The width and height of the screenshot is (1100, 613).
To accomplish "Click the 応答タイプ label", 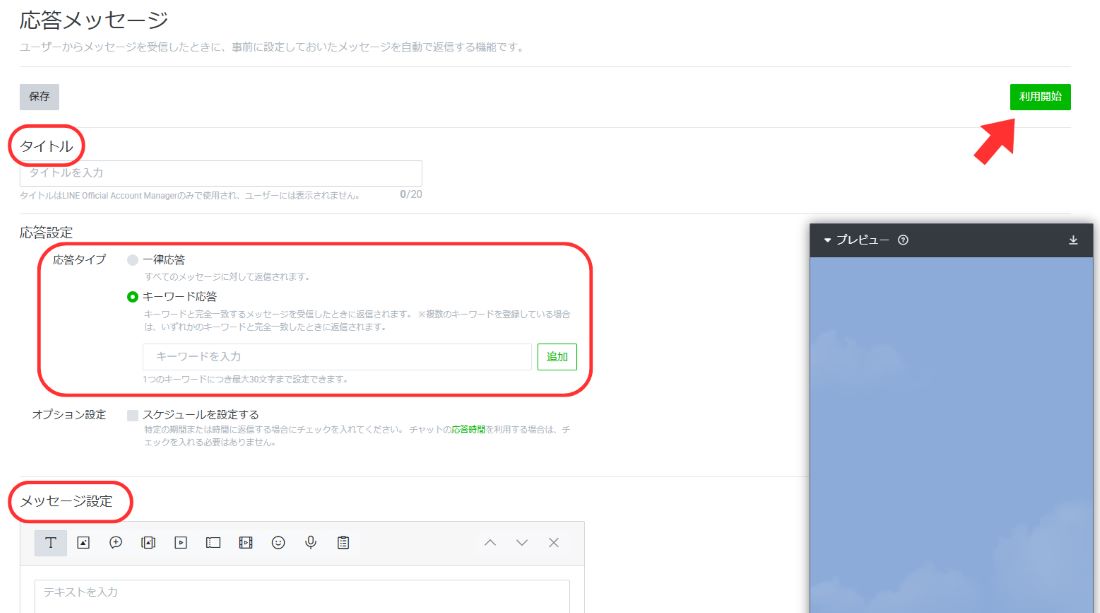I will pos(79,260).
